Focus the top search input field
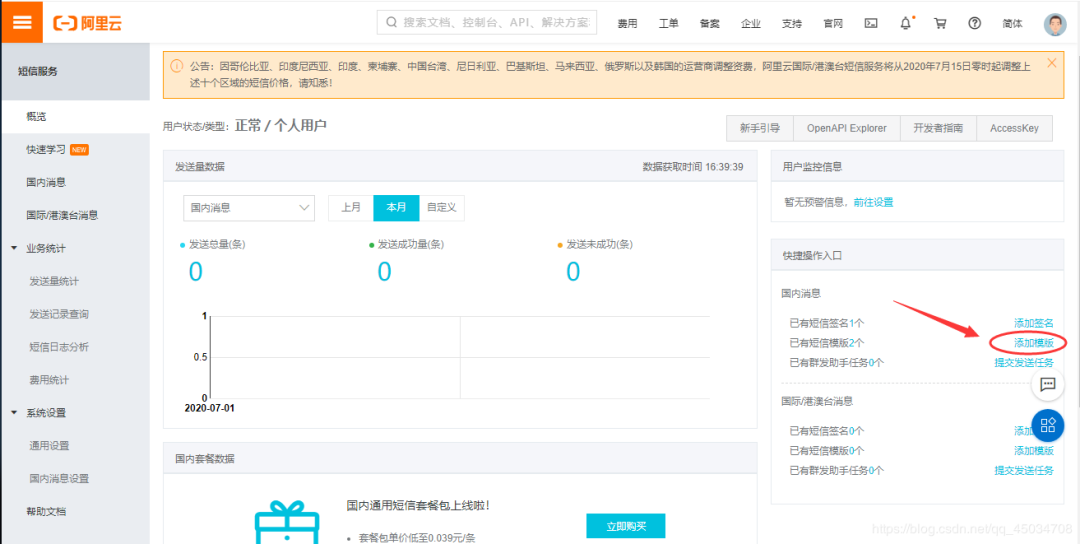Viewport: 1080px width, 544px height. (x=487, y=23)
